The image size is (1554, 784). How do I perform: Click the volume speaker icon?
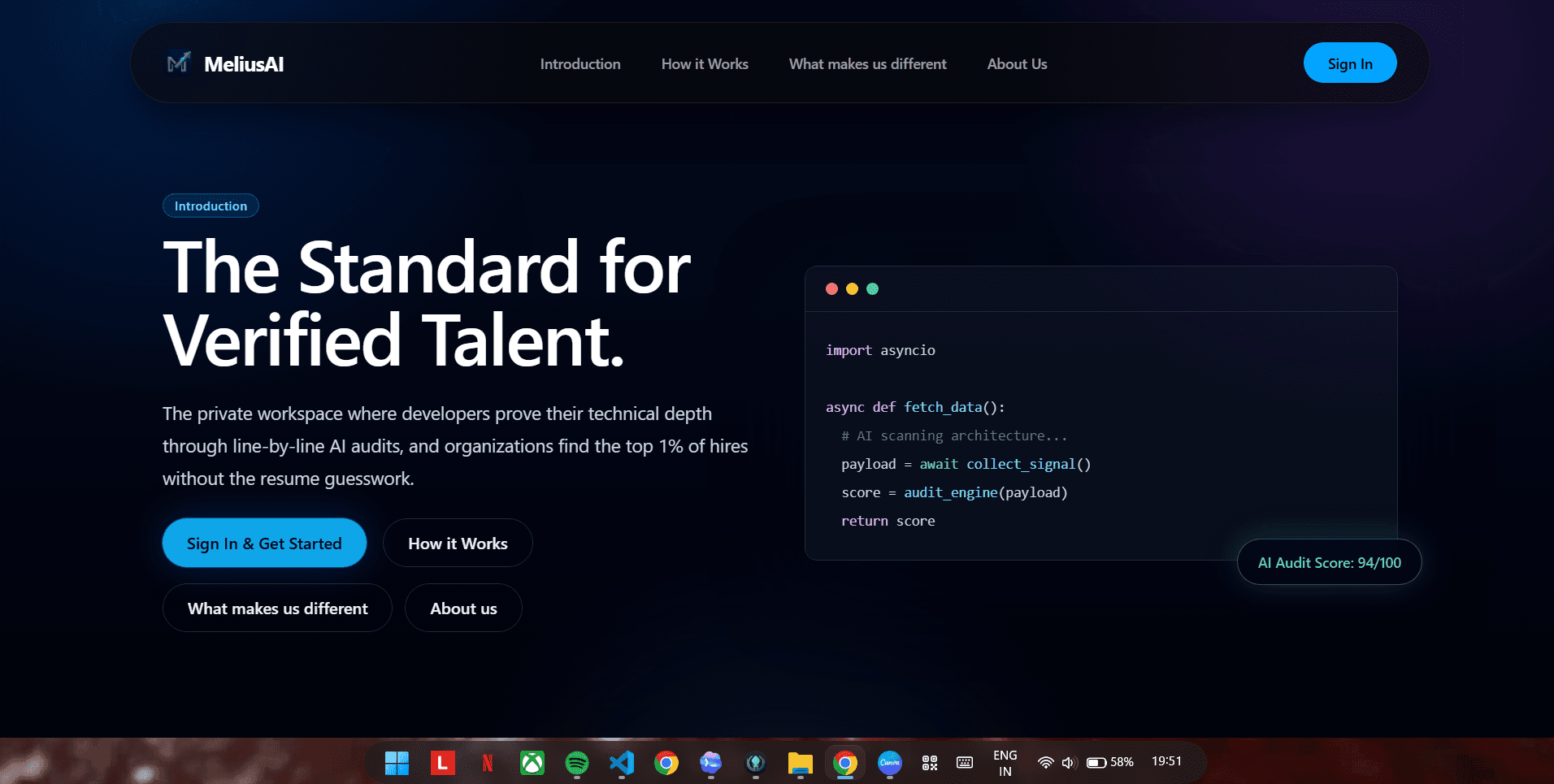(x=1069, y=762)
